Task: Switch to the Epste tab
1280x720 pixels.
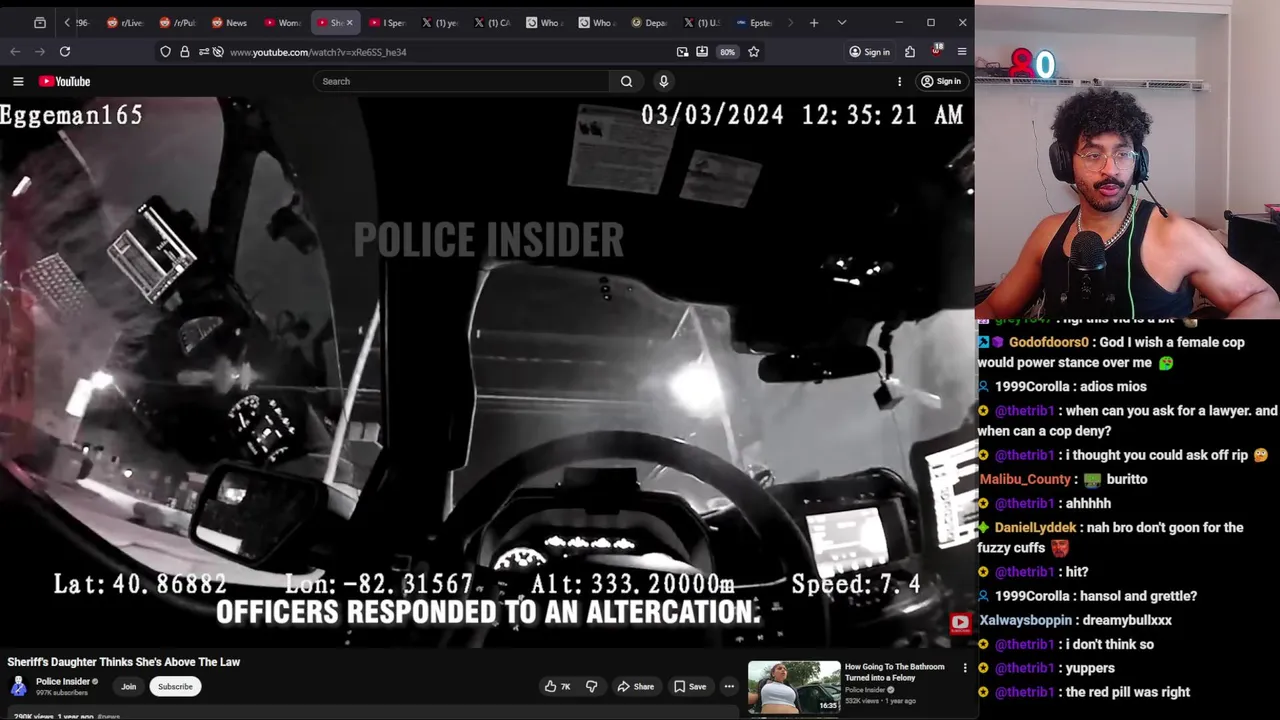Action: [754, 22]
